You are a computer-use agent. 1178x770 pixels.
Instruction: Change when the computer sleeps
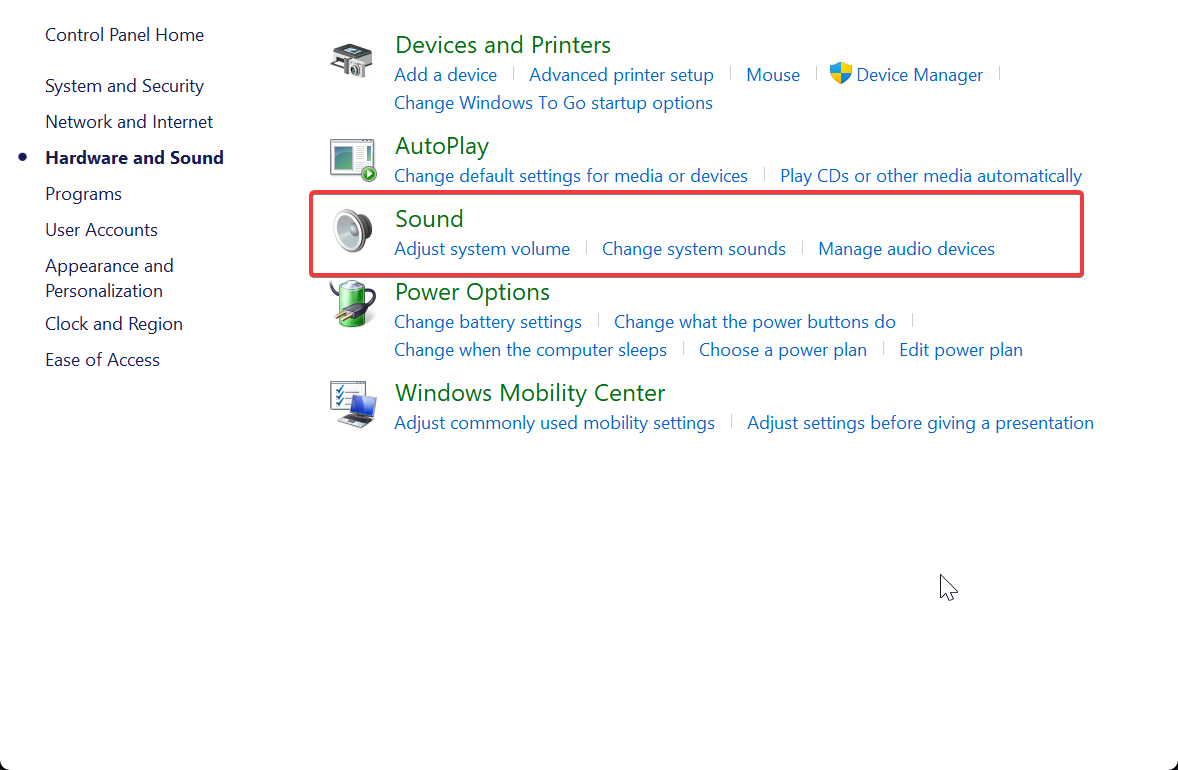(x=530, y=350)
